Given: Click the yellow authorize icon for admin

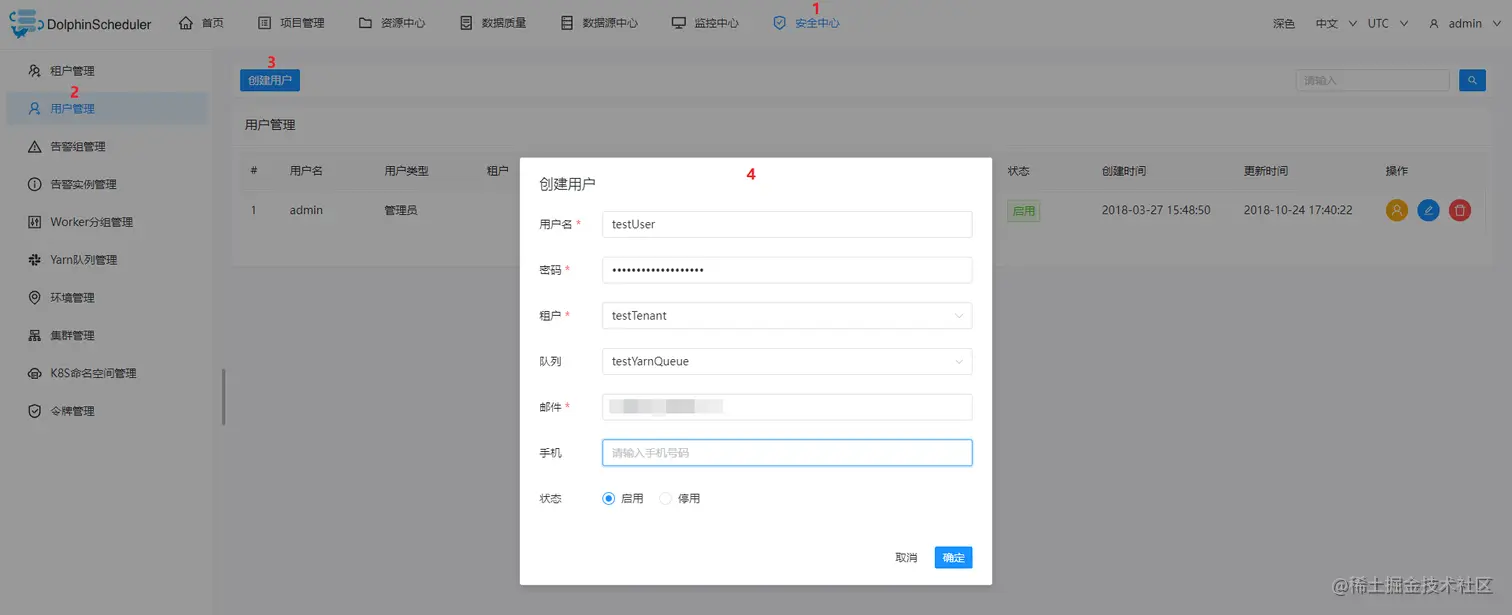Looking at the screenshot, I should coord(1397,210).
